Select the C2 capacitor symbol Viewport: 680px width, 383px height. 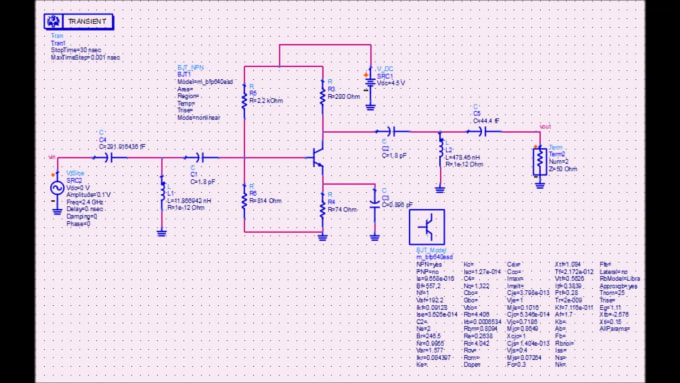pyautogui.click(x=392, y=131)
